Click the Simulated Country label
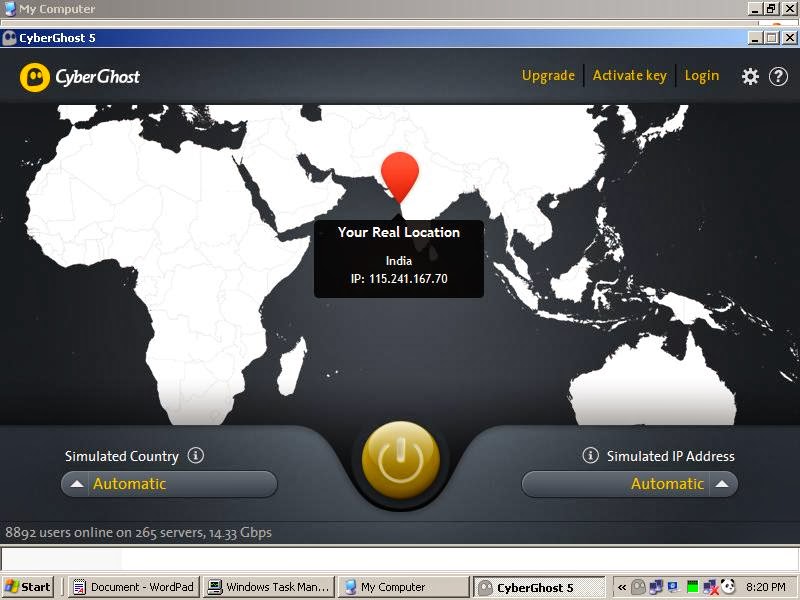The height and width of the screenshot is (600, 800). tap(121, 456)
